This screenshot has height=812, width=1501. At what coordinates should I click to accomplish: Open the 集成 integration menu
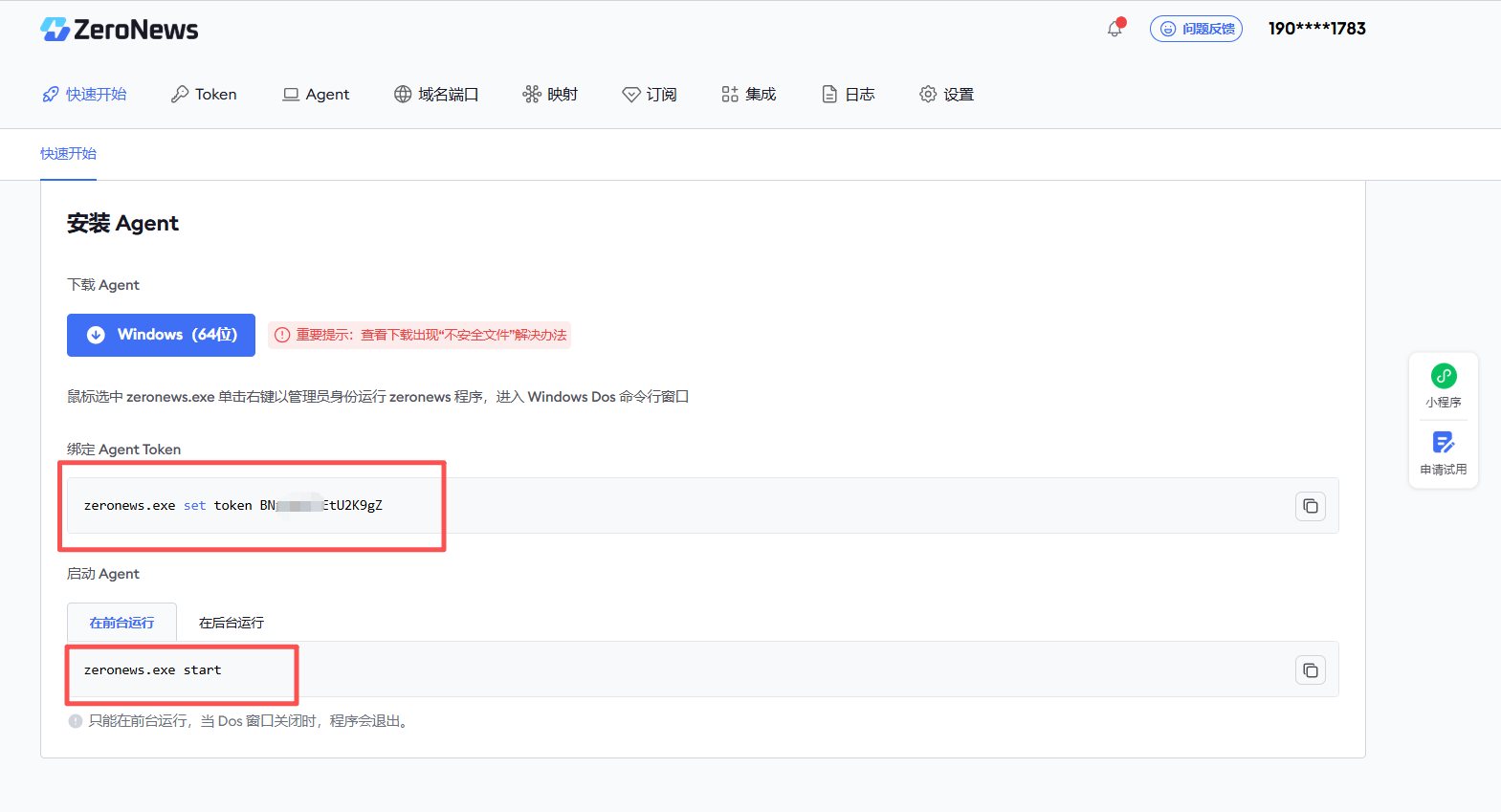(x=748, y=94)
